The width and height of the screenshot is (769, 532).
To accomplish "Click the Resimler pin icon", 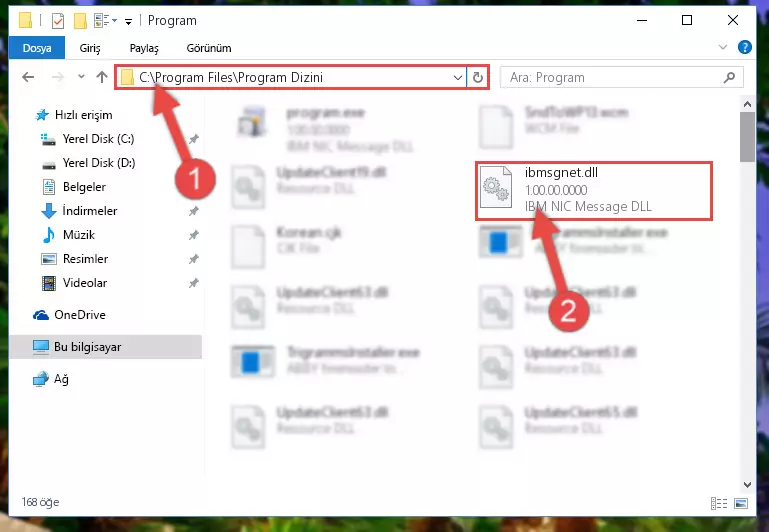I will (194, 259).
